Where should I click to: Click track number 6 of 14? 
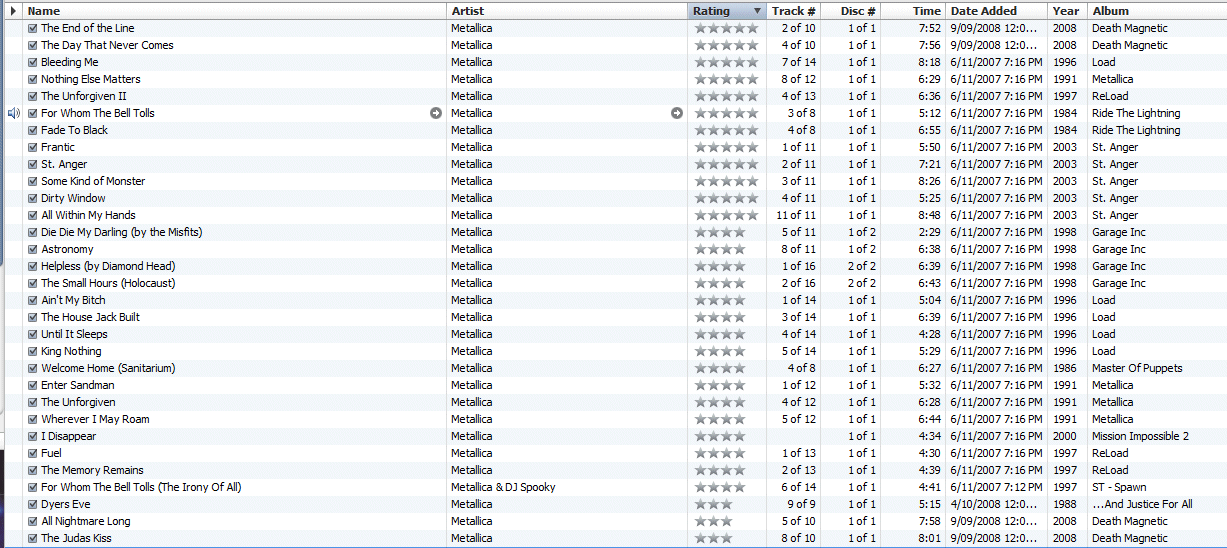pyautogui.click(x=798, y=487)
